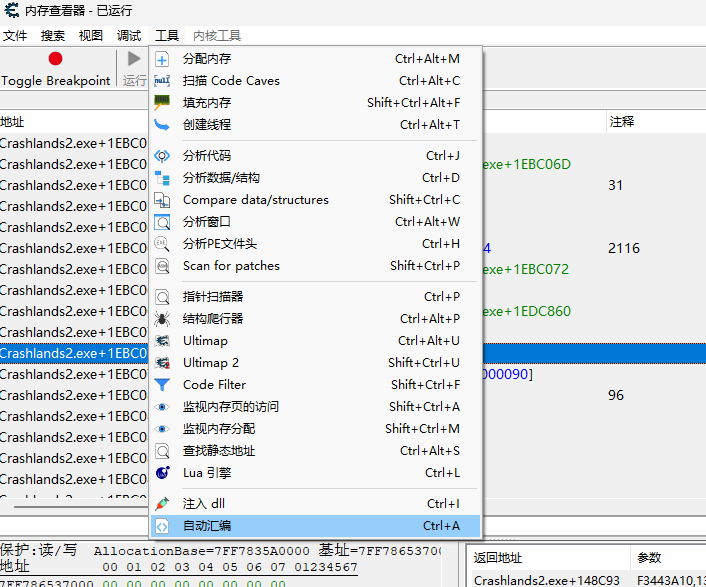Click Toggle Breakpoint toolbar label
The width and height of the screenshot is (706, 587).
(55, 81)
